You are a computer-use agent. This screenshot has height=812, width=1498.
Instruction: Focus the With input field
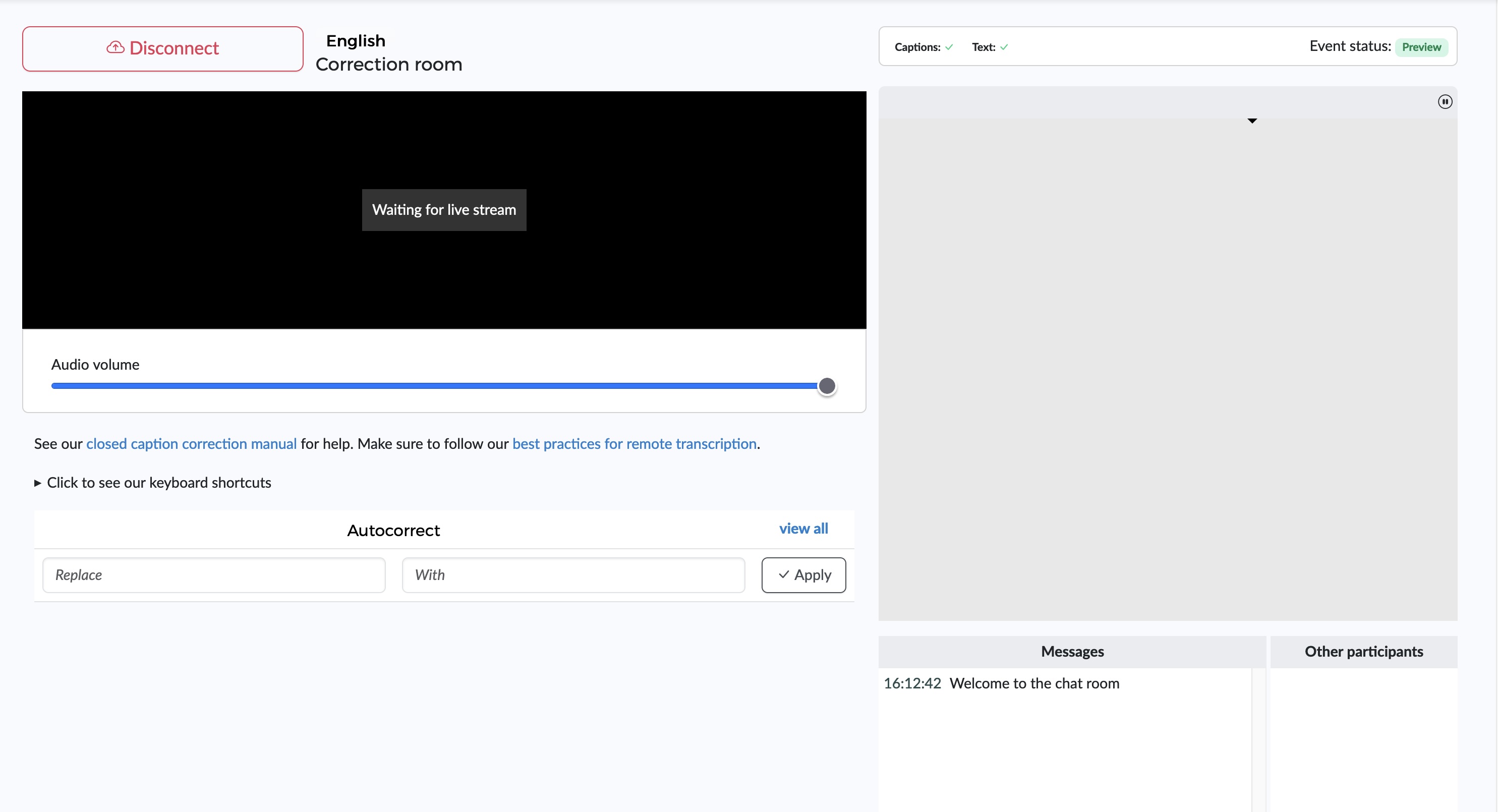tap(573, 575)
